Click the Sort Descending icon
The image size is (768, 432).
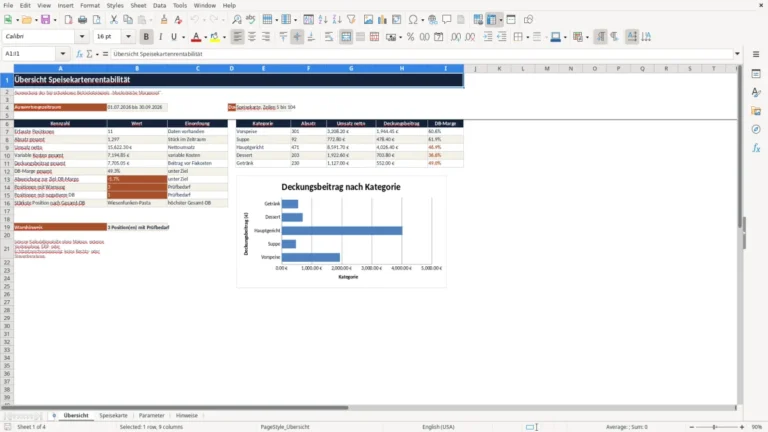tap(337, 20)
